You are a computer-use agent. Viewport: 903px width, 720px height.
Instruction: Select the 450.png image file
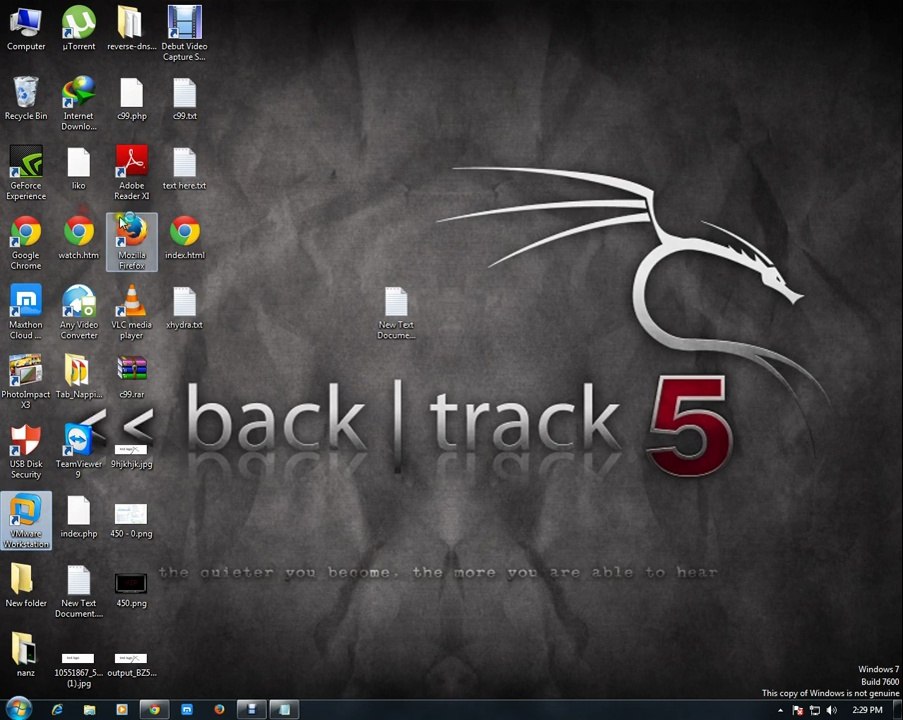click(x=131, y=590)
